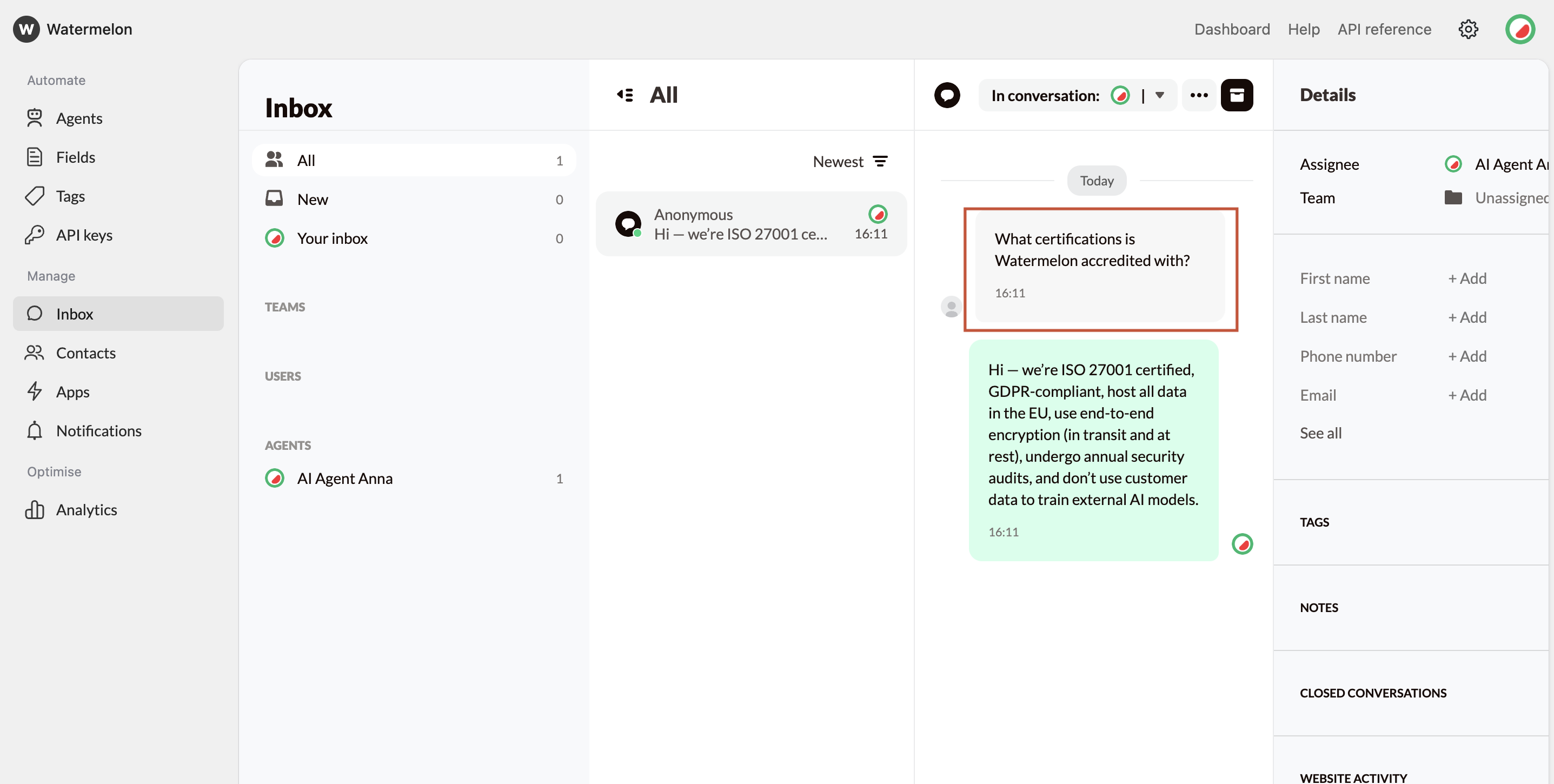Click the Watermelon logo top left

(x=72, y=29)
